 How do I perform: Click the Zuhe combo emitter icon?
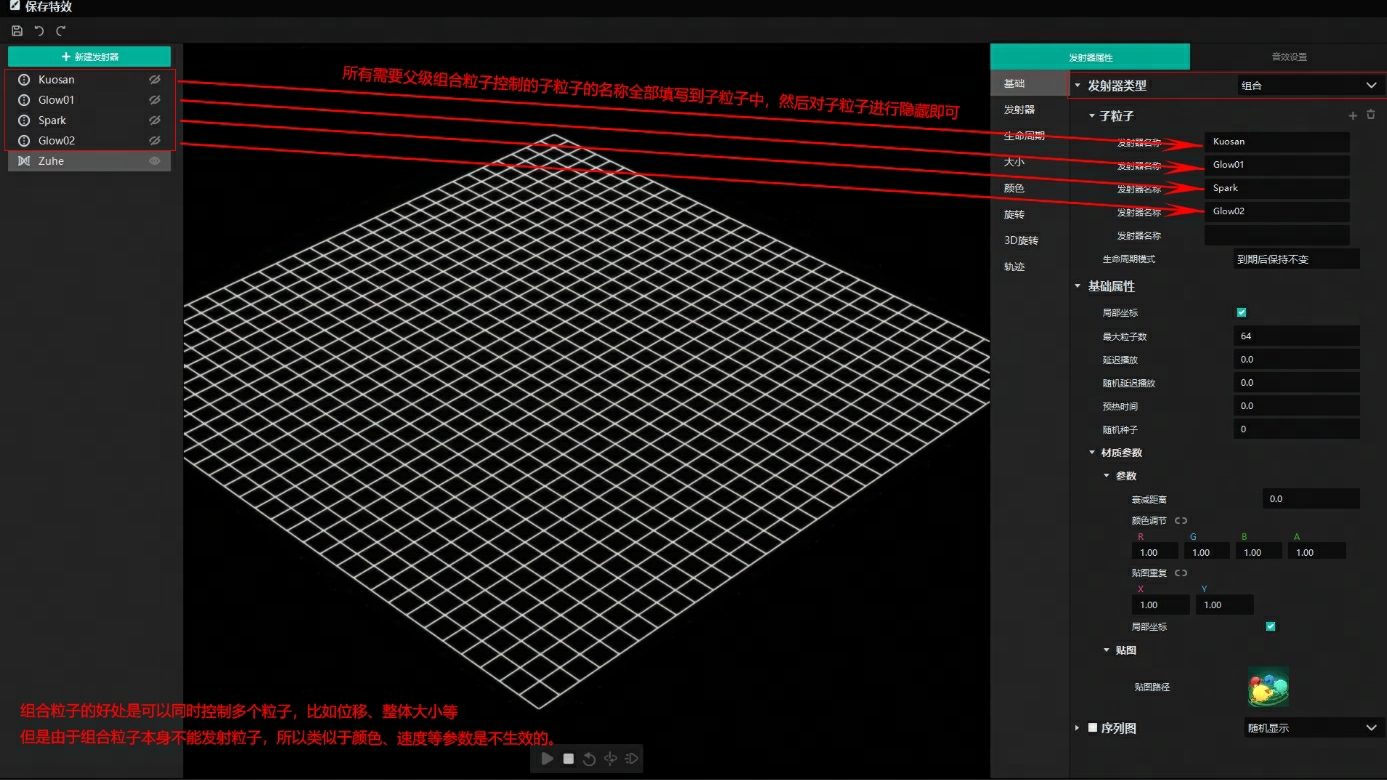(x=24, y=161)
